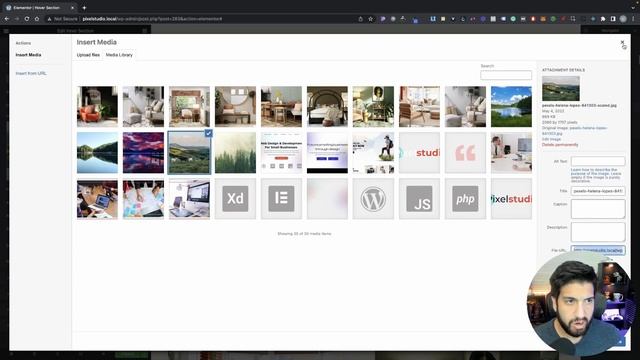Viewport: 640px width, 360px height.
Task: Select the JS file icon thumbnail
Action: click(x=420, y=199)
